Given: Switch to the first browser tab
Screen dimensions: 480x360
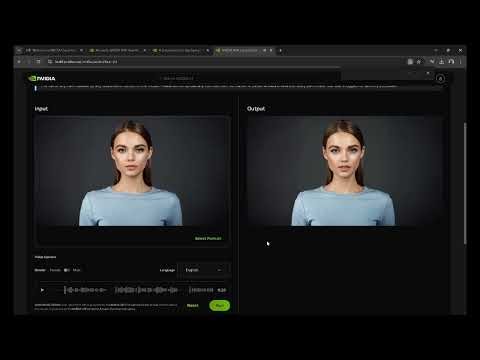Looking at the screenshot, I should (53, 50).
